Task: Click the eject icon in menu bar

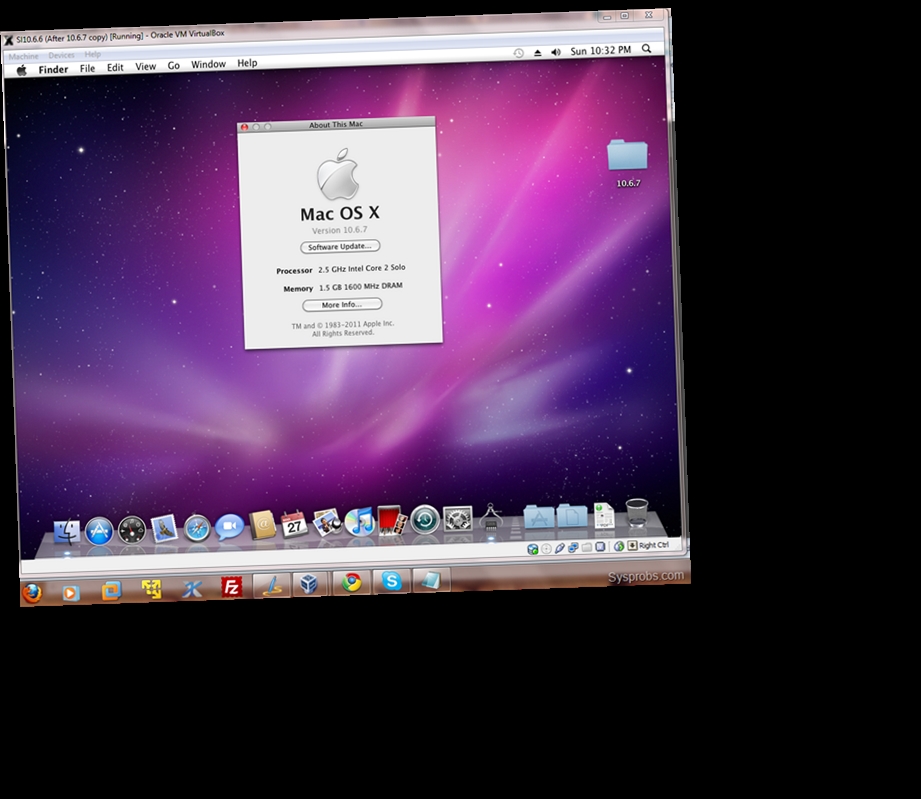Action: (x=537, y=52)
